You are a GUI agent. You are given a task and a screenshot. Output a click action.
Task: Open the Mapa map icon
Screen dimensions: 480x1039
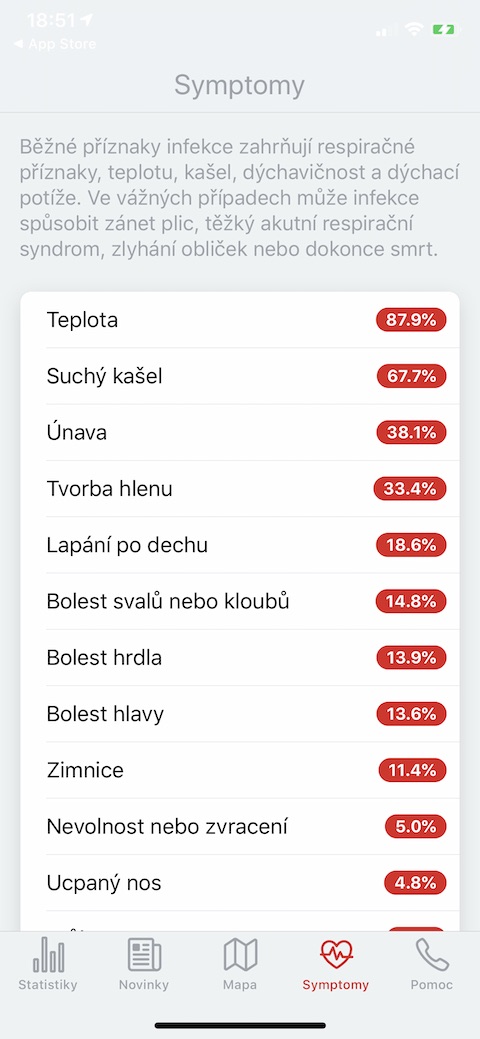240,954
